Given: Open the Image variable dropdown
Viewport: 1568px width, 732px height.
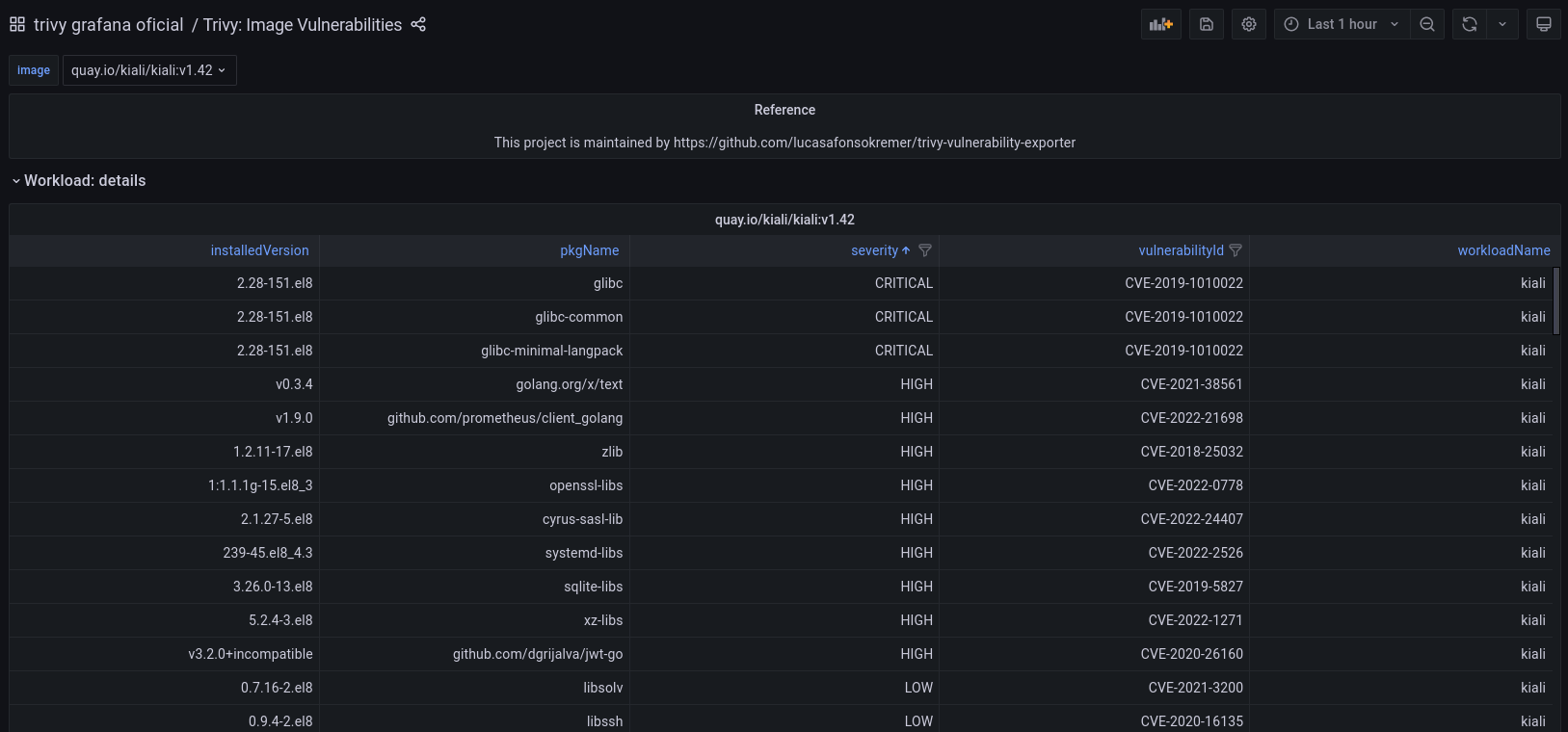Looking at the screenshot, I should coord(149,70).
